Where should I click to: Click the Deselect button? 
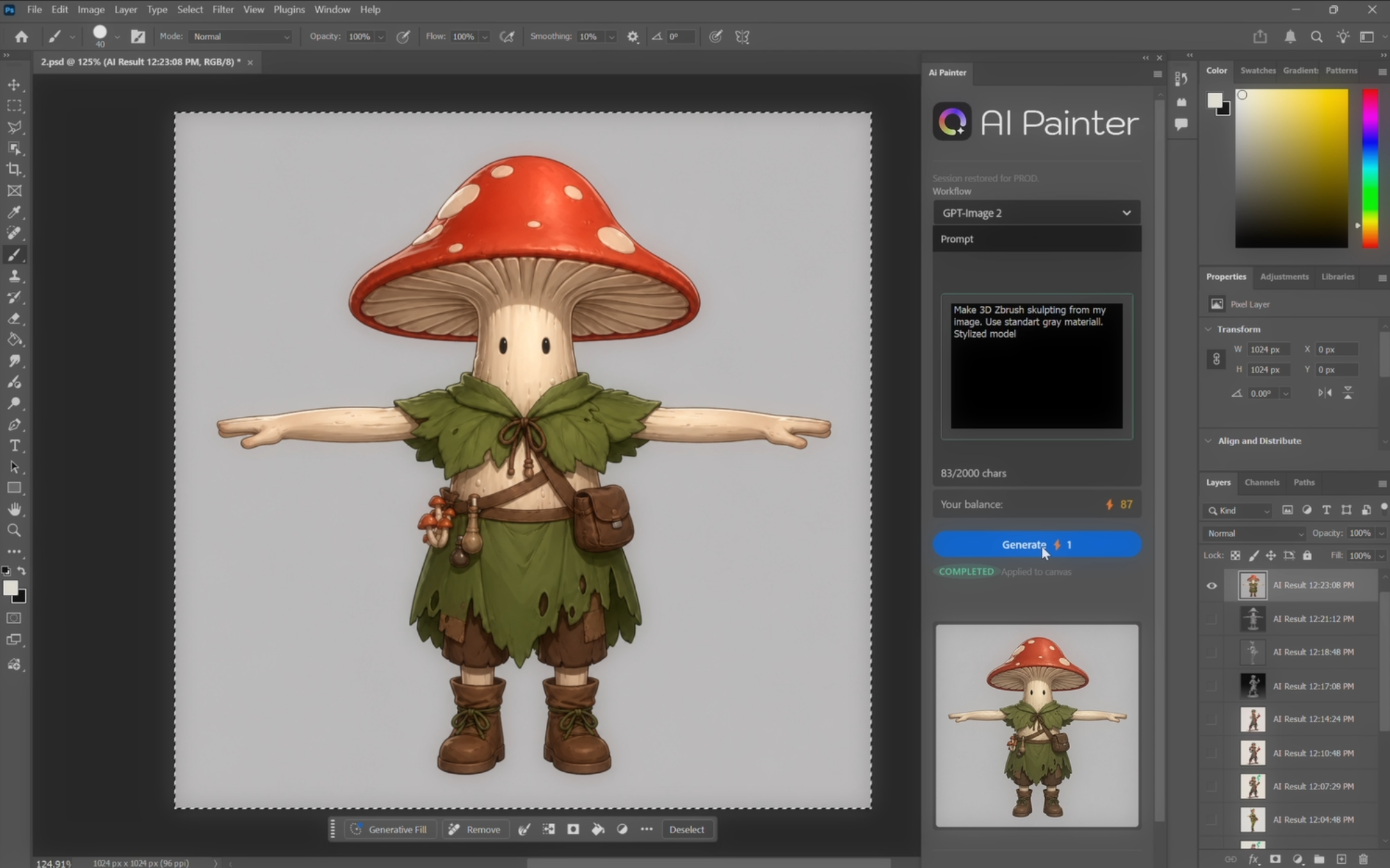[686, 830]
